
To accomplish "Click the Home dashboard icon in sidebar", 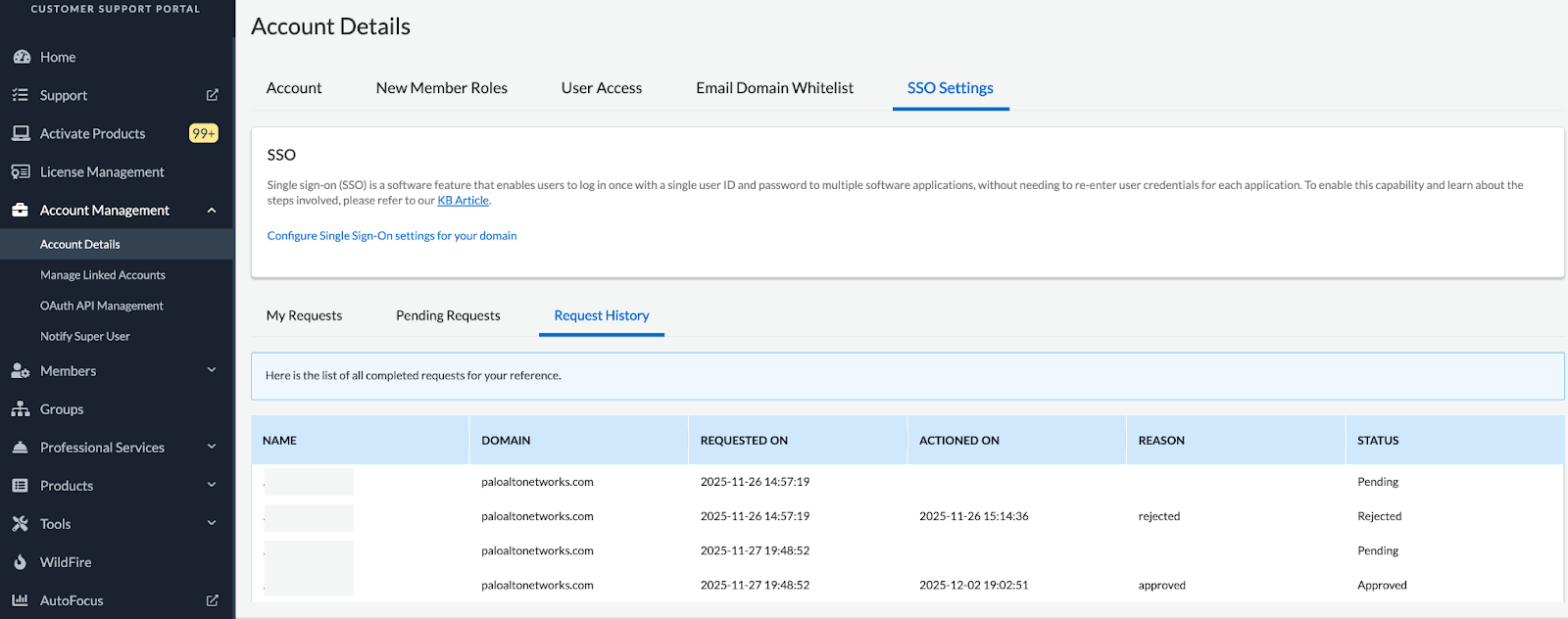I will point(21,57).
